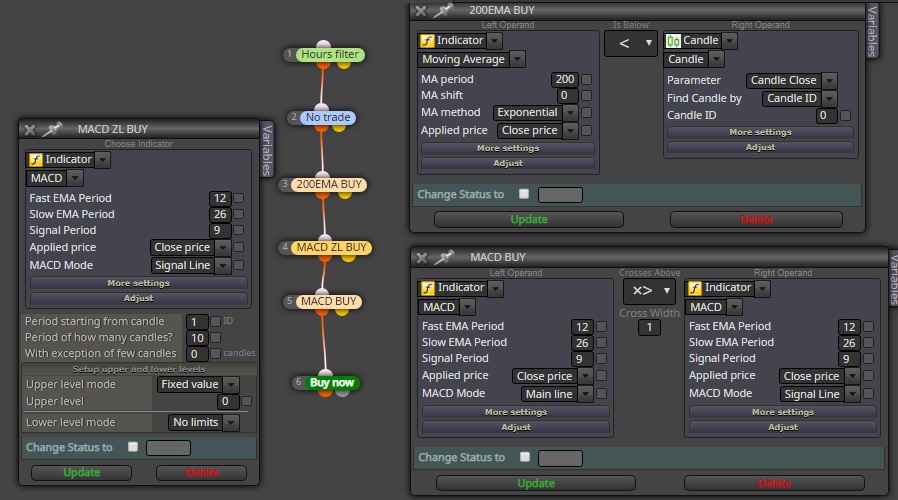Toggle Candle ID checkbox in 200EMA BUY
Screen dimensions: 898x500
(845, 116)
